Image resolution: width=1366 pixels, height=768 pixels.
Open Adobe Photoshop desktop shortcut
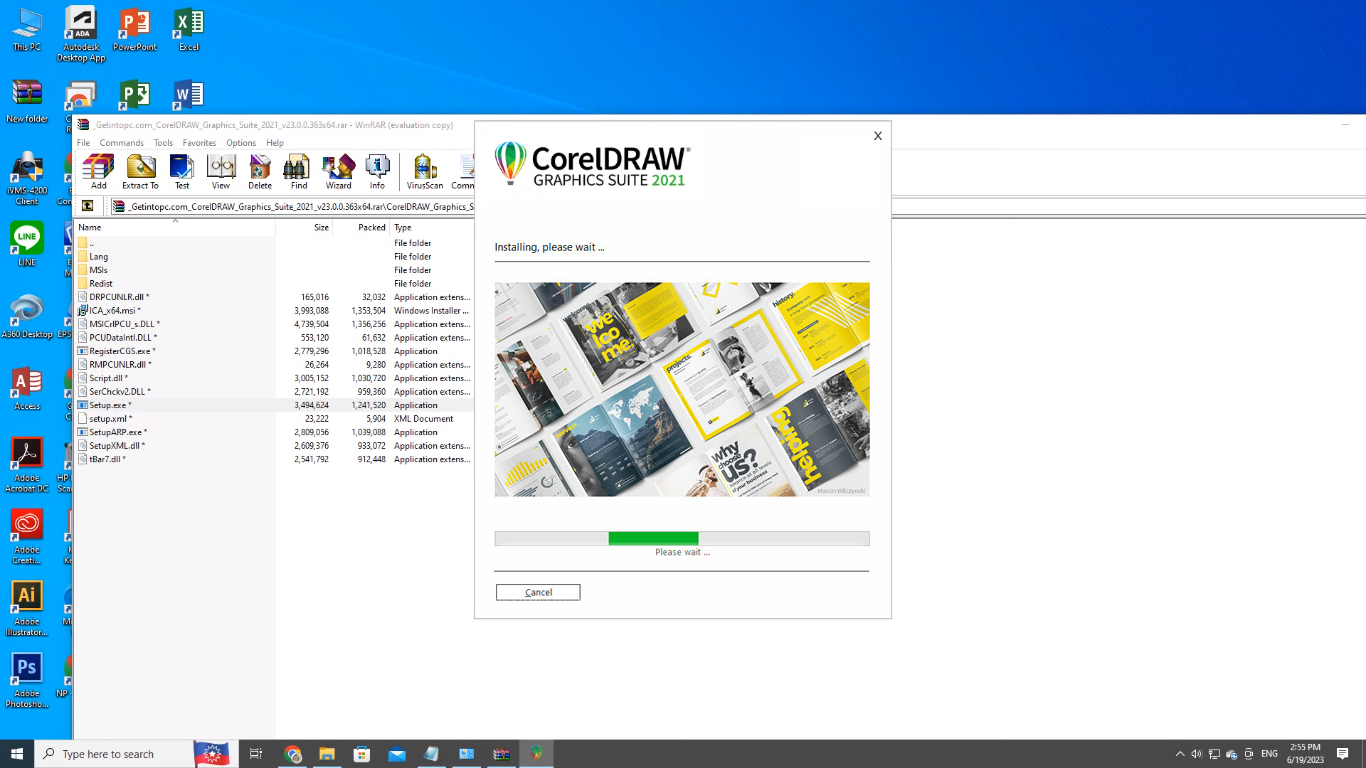point(27,681)
